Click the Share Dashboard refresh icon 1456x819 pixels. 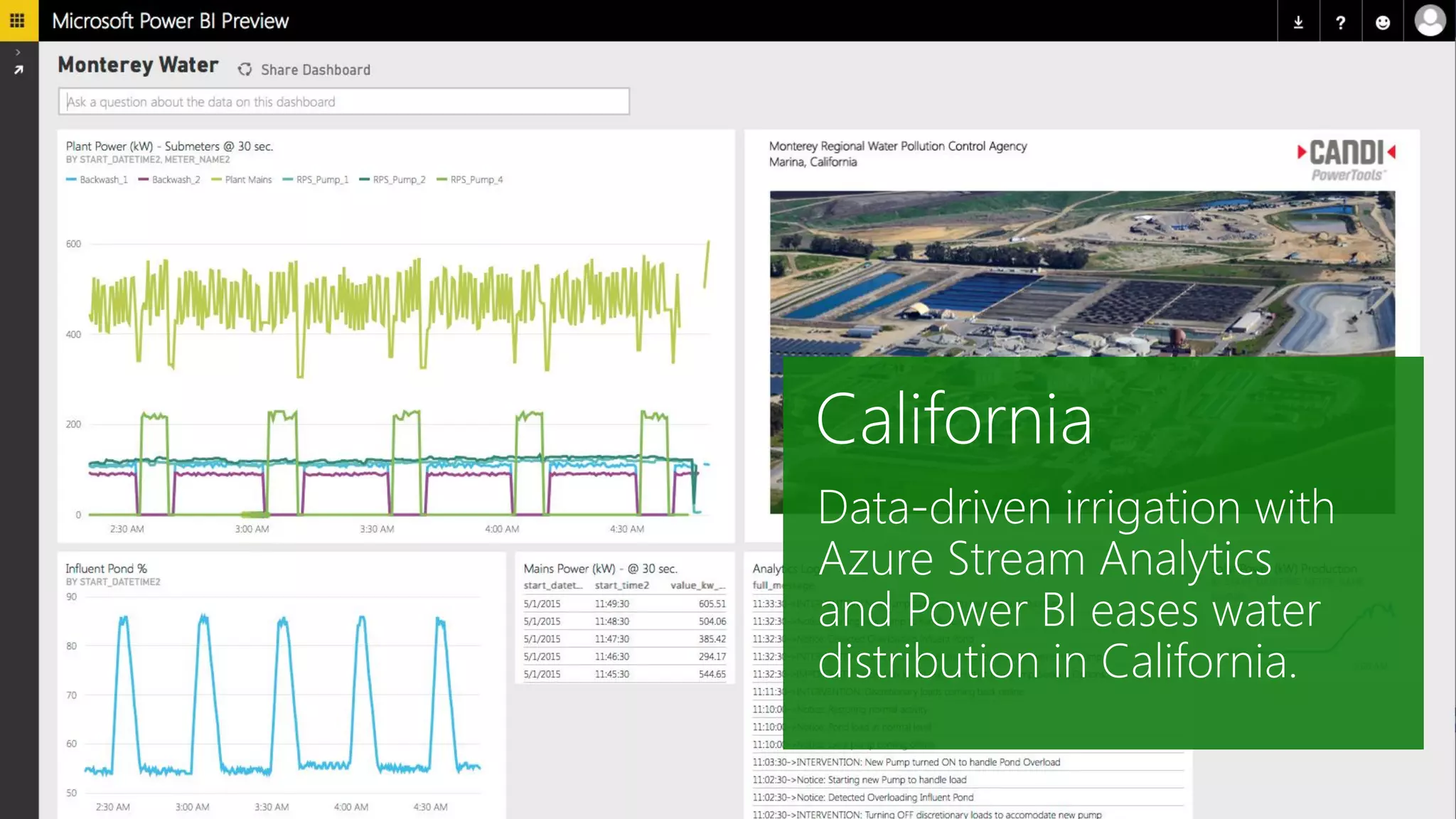coord(245,70)
